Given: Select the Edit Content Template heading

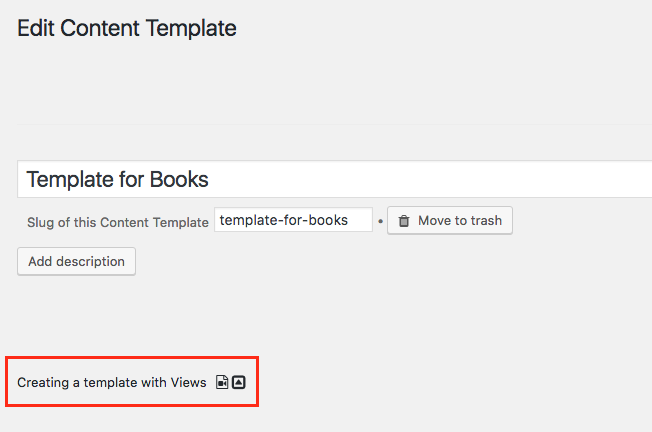Looking at the screenshot, I should pos(127,28).
